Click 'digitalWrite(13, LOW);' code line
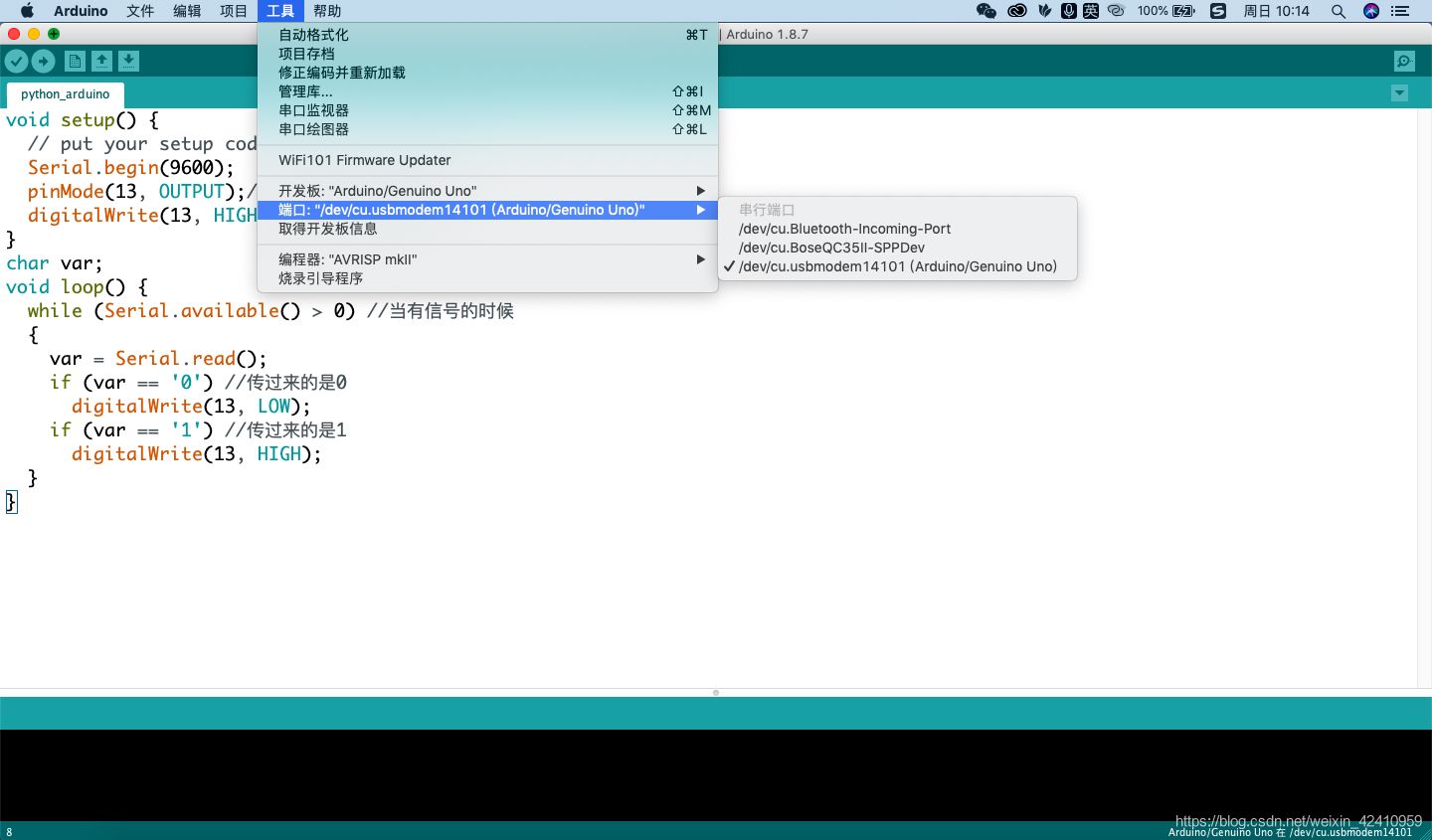The height and width of the screenshot is (840, 1432). pyautogui.click(x=191, y=407)
